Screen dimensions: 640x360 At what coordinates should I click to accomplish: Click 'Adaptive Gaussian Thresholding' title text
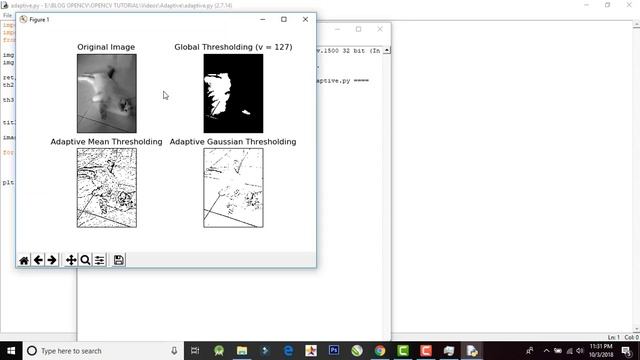coord(233,142)
